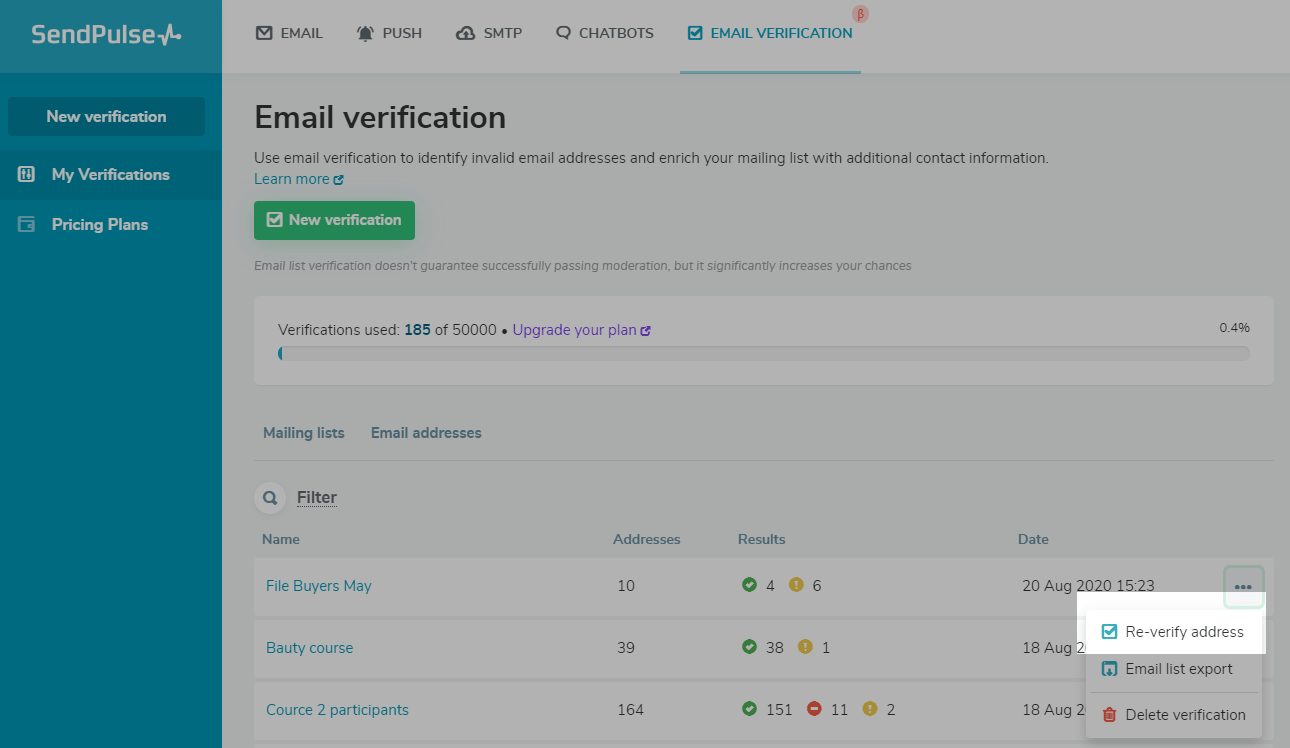
Task: Open the SMTP tab
Action: pyautogui.click(x=489, y=33)
